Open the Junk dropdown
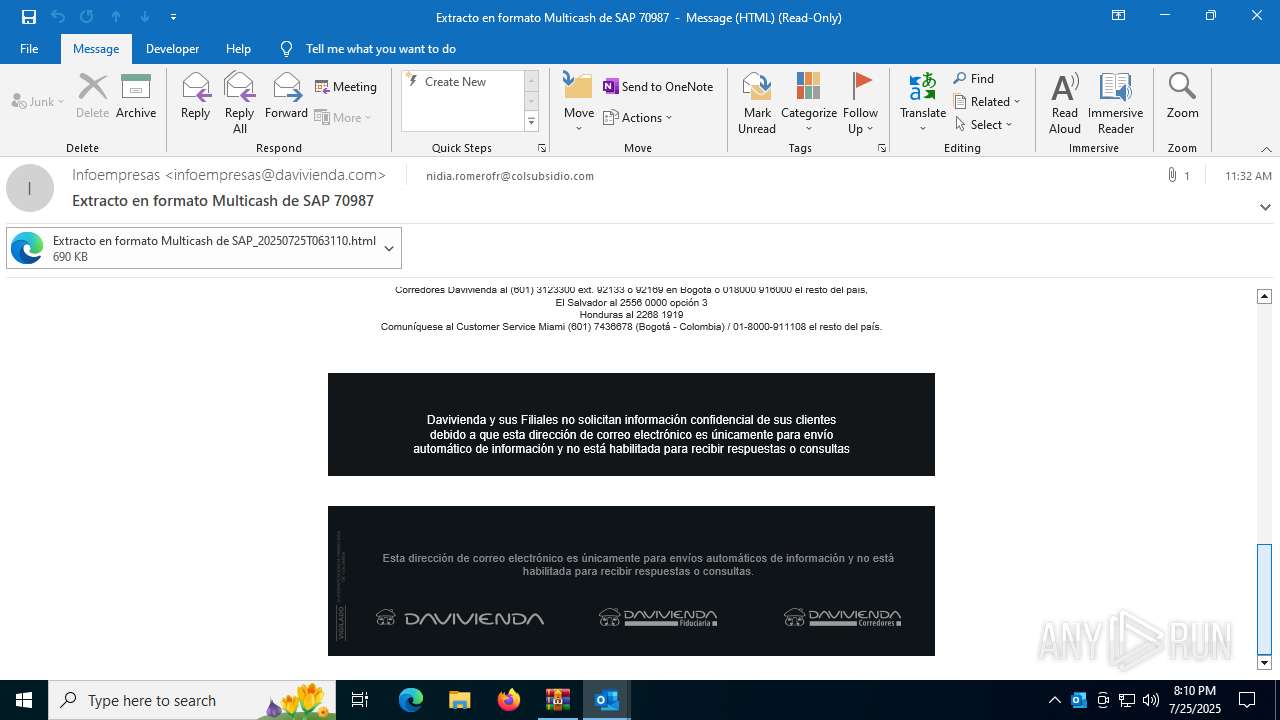The height and width of the screenshot is (720, 1280). [x=38, y=102]
